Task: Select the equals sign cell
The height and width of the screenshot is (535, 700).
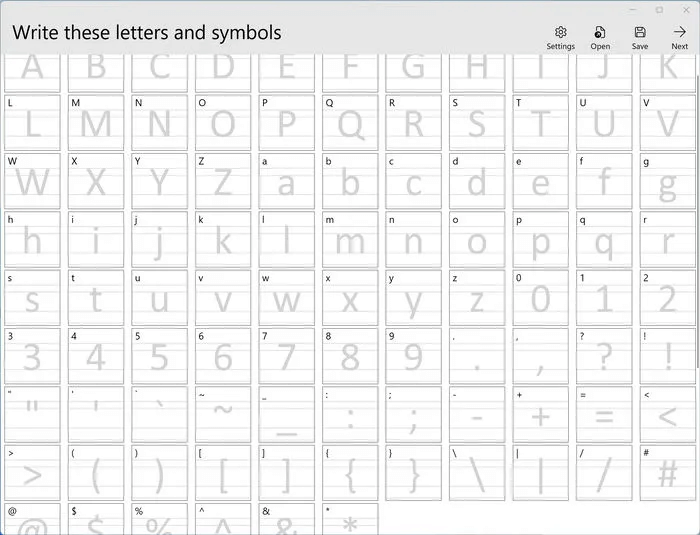Action: pyautogui.click(x=604, y=414)
